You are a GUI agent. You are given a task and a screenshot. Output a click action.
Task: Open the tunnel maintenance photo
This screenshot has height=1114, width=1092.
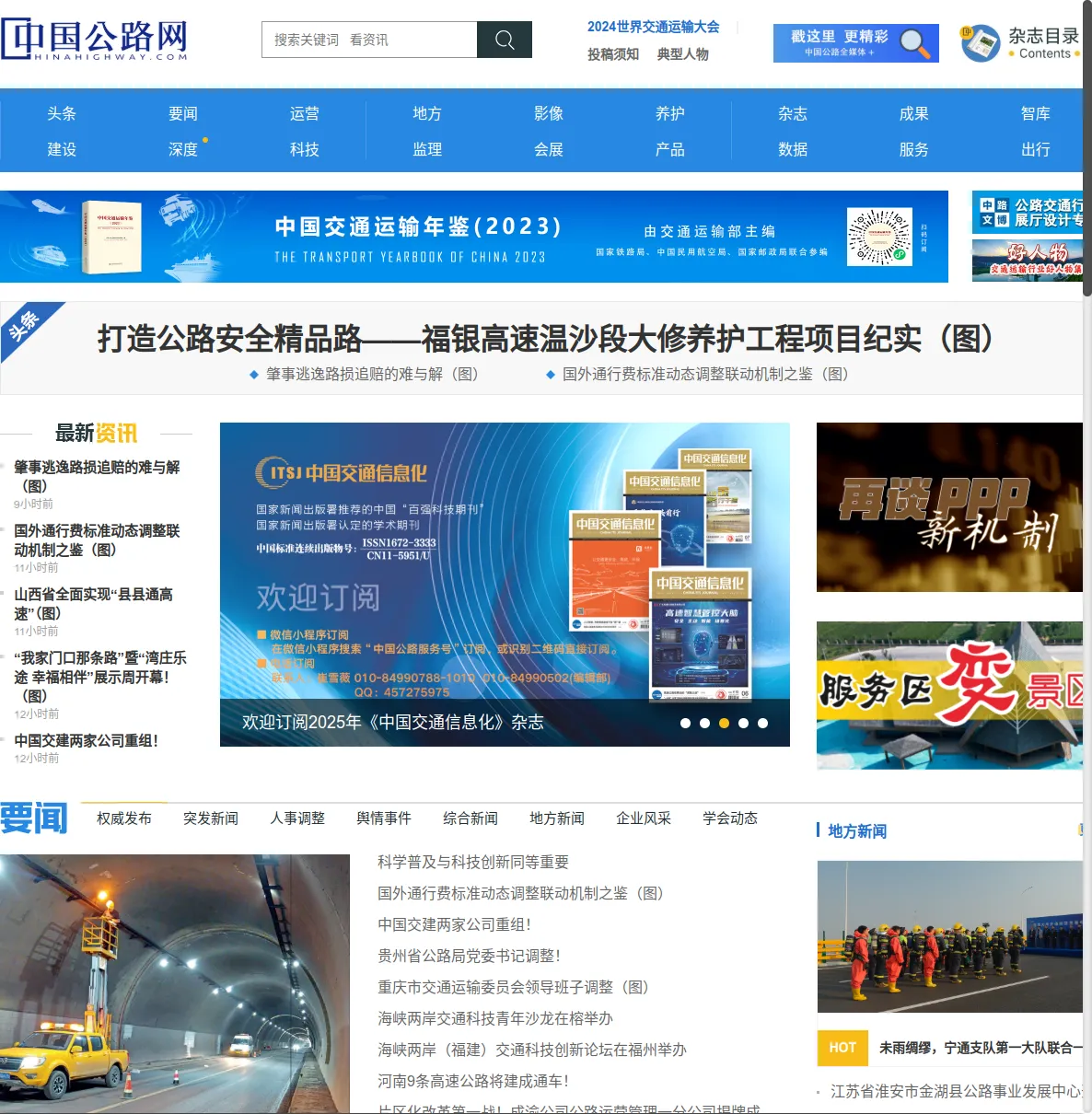click(x=175, y=984)
